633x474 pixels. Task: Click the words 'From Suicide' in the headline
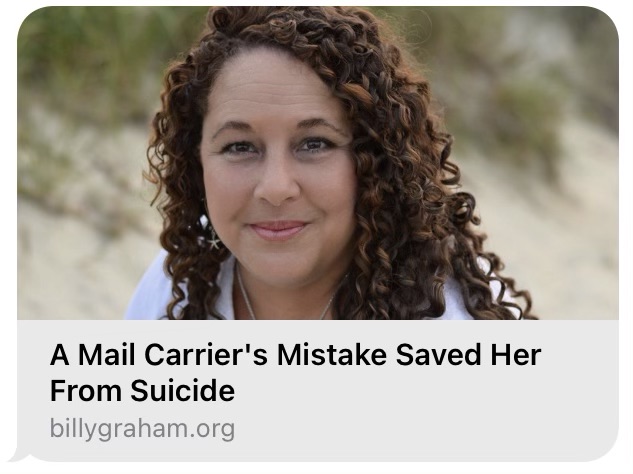142,391
